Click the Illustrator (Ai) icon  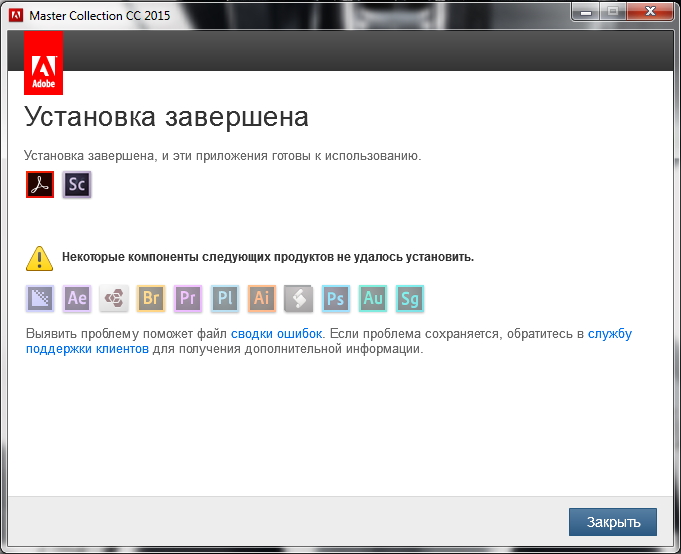[262, 298]
